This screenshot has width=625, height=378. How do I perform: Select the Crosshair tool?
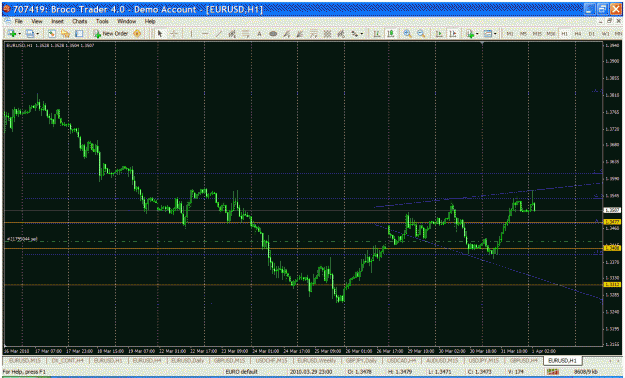[x=174, y=34]
